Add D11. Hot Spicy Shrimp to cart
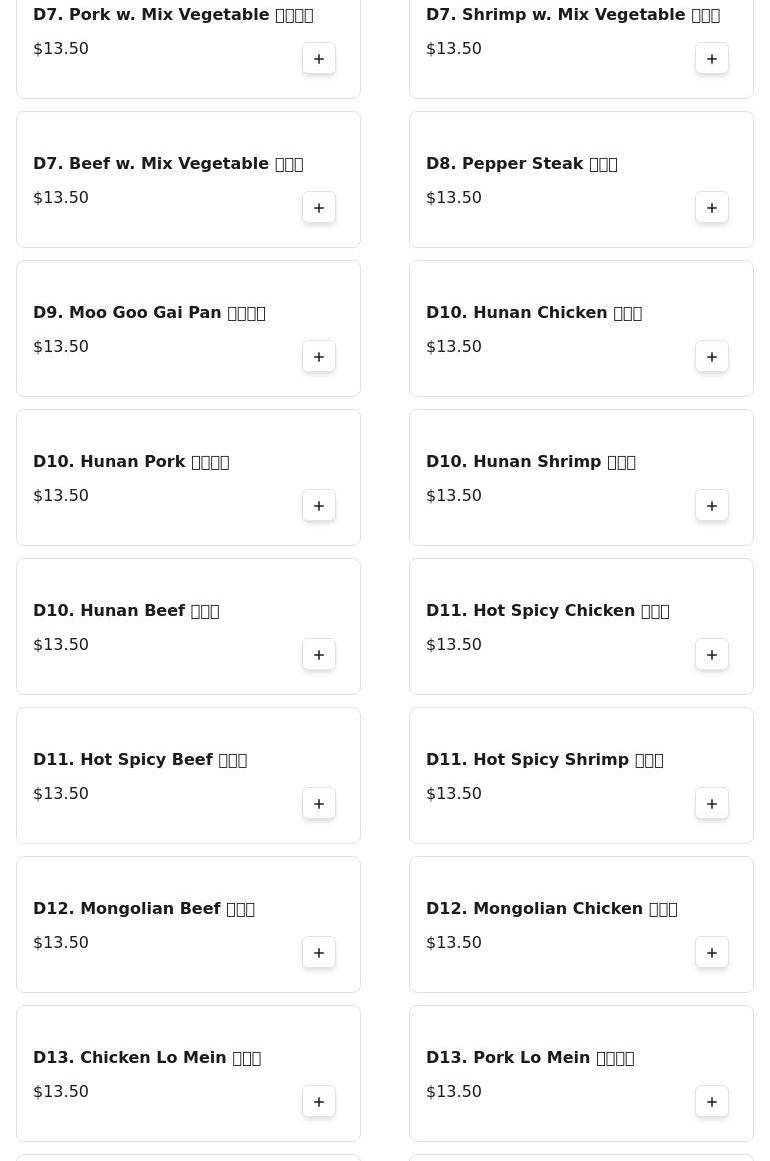The height and width of the screenshot is (1161, 770). click(x=712, y=803)
